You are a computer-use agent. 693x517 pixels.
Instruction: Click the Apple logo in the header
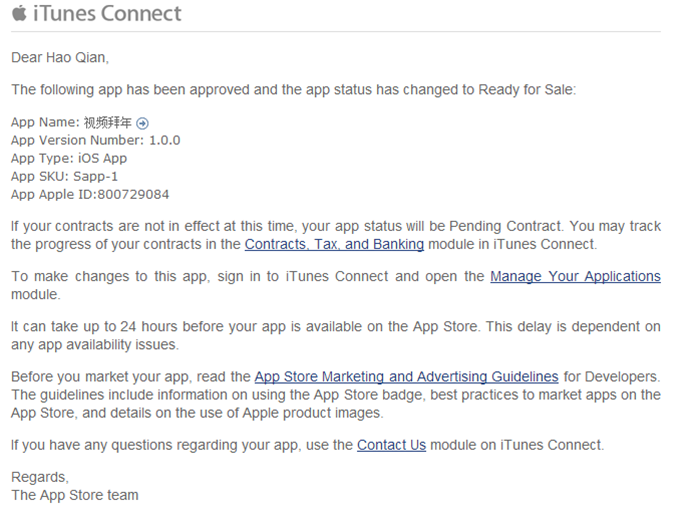coord(19,13)
